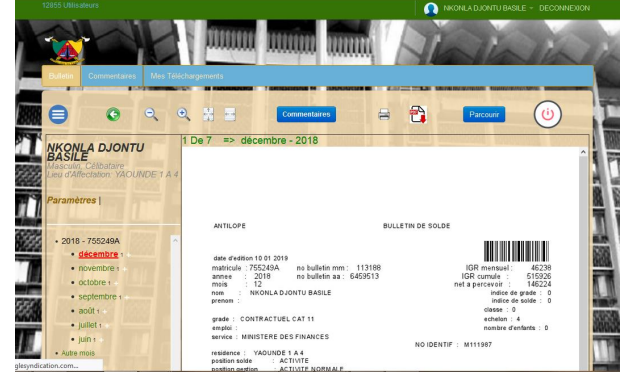632x384 pixels.
Task: Click DECONNEXION to log out
Action: (564, 8)
